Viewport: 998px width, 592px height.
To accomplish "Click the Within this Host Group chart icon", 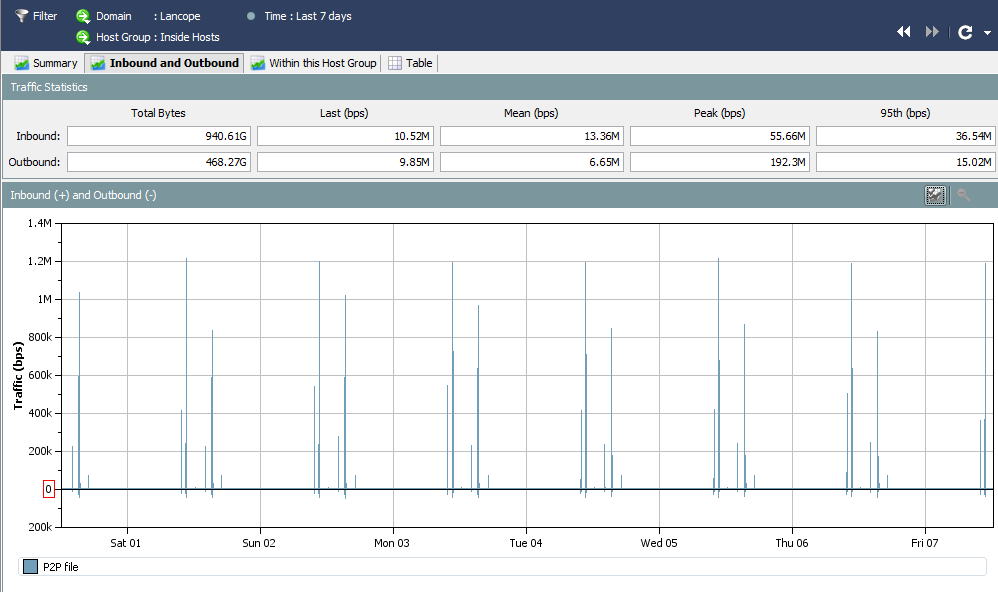I will (258, 63).
